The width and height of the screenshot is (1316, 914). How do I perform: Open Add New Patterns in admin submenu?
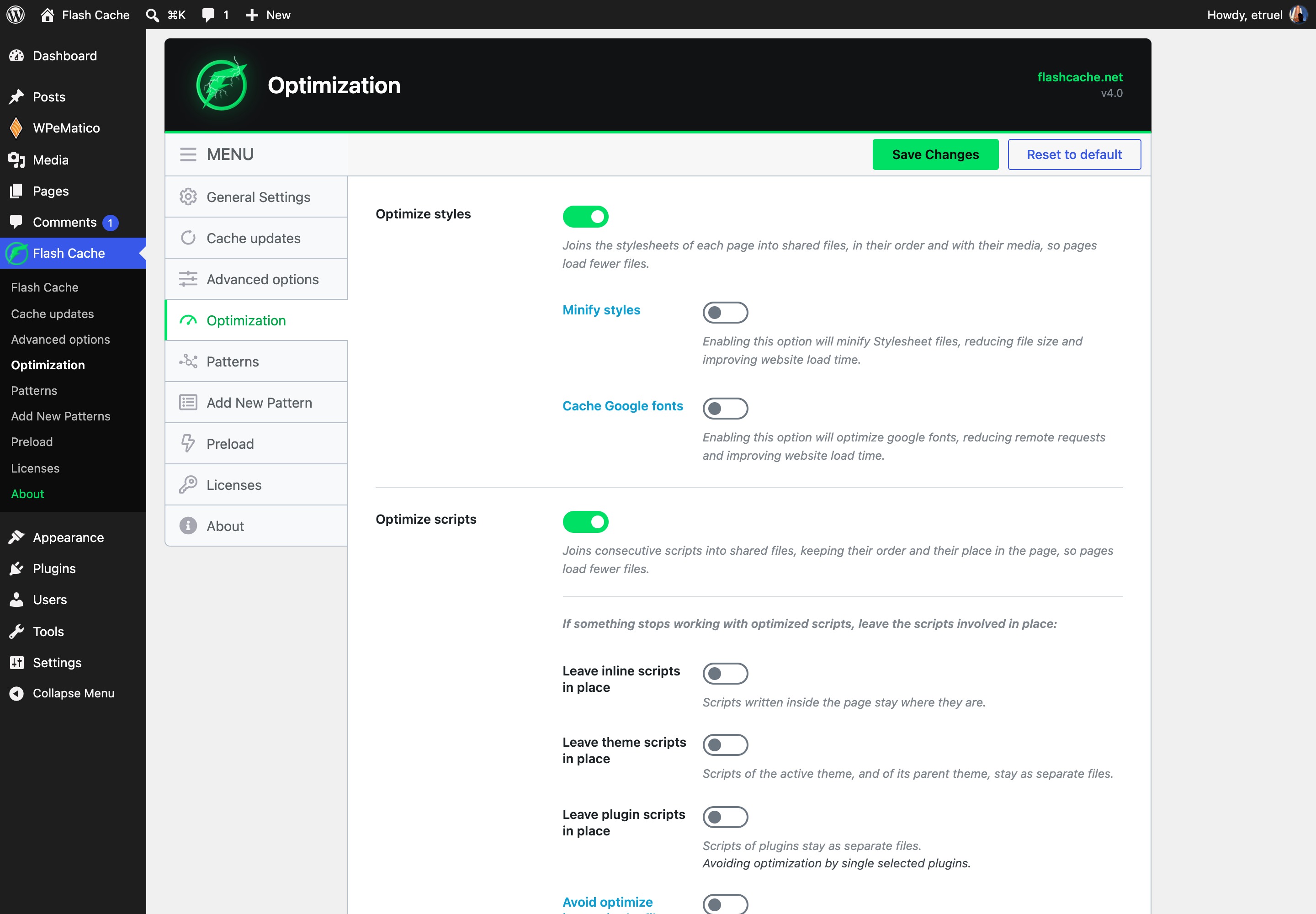tap(61, 416)
